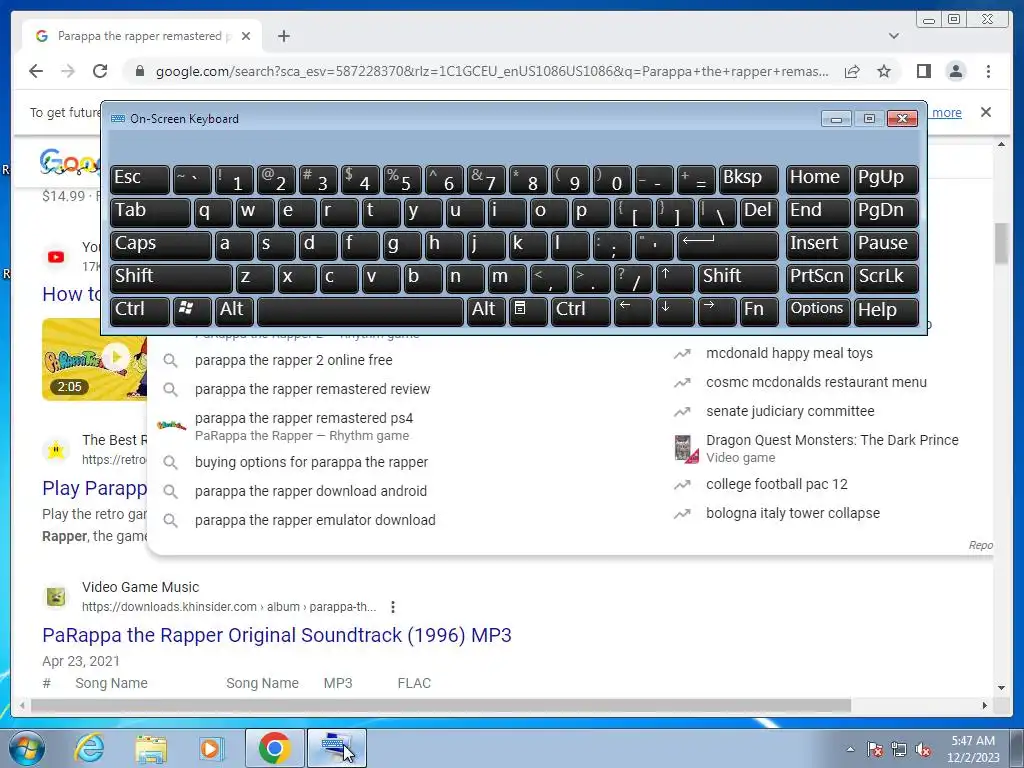The height and width of the screenshot is (768, 1024).
Task: Toggle the right Alt key
Action: (x=486, y=311)
